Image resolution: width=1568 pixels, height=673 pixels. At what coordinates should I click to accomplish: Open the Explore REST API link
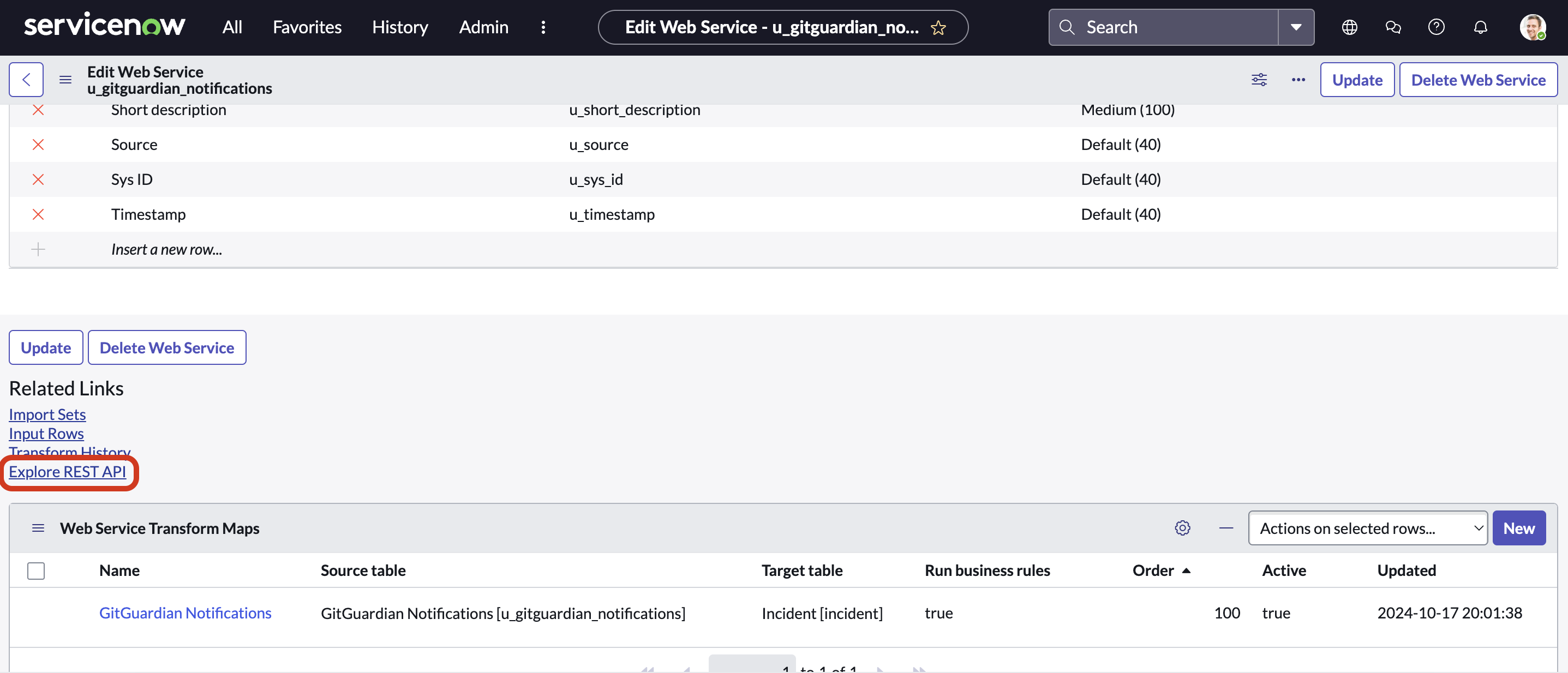pyautogui.click(x=67, y=472)
